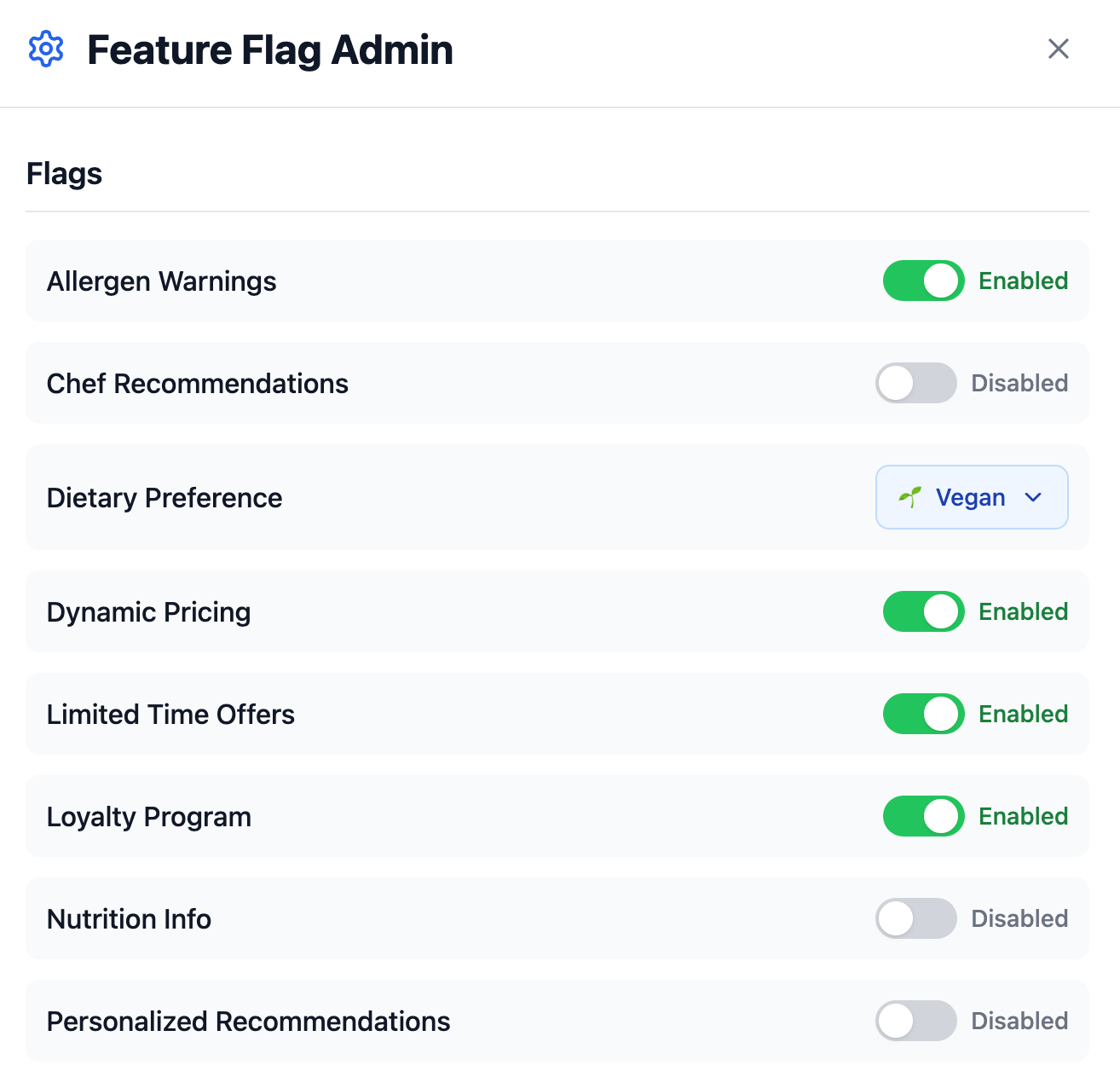Turn off Dynamic Pricing
Viewport: 1120px width, 1071px height.
tap(923, 611)
